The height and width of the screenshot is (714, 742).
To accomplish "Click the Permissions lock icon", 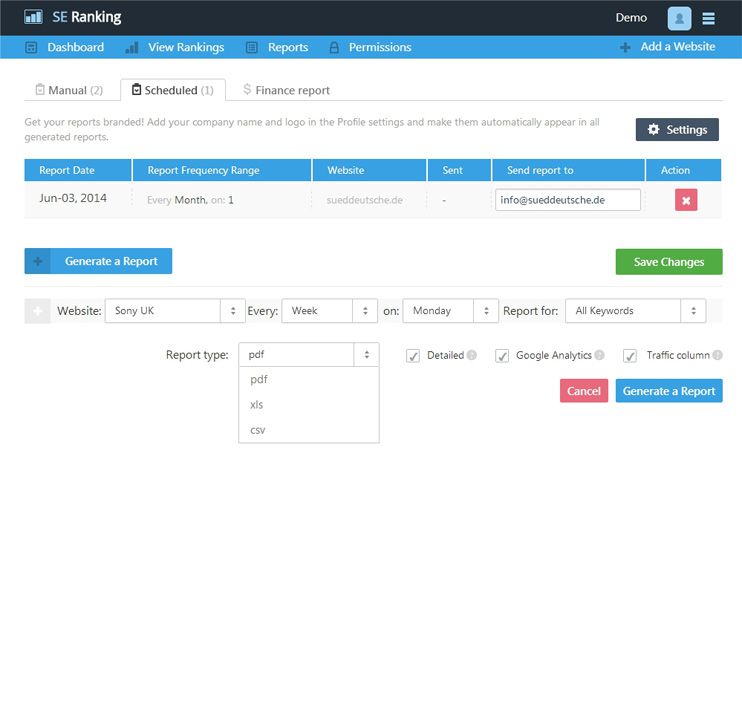I will click(334, 47).
